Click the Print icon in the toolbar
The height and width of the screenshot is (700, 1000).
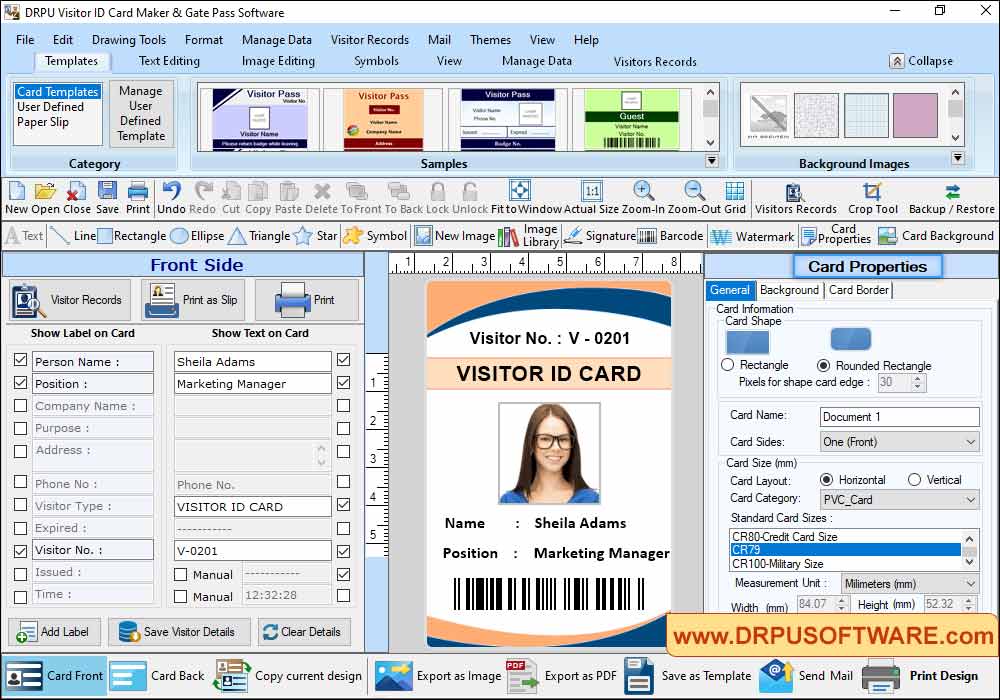pyautogui.click(x=138, y=198)
